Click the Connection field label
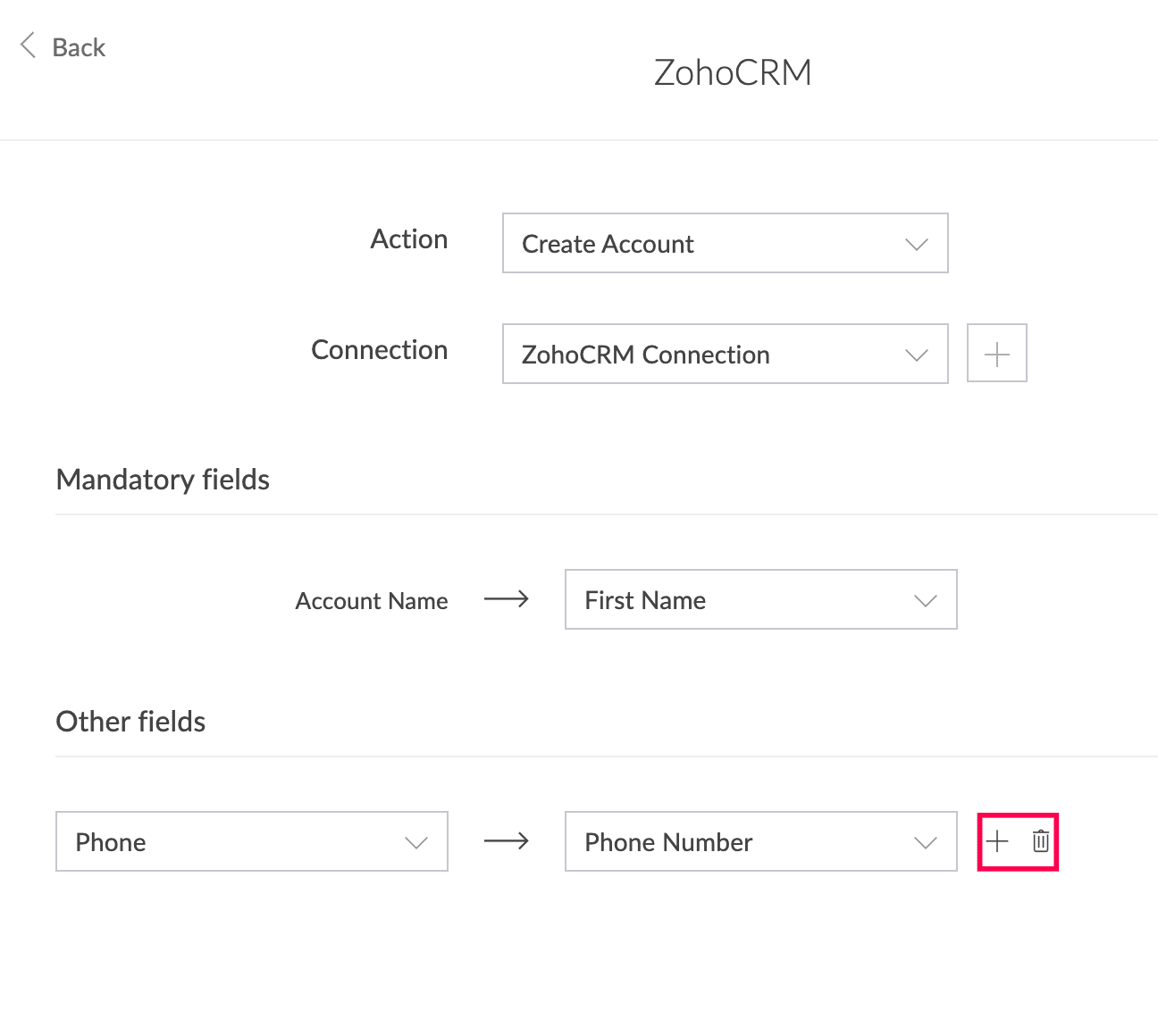 point(380,350)
